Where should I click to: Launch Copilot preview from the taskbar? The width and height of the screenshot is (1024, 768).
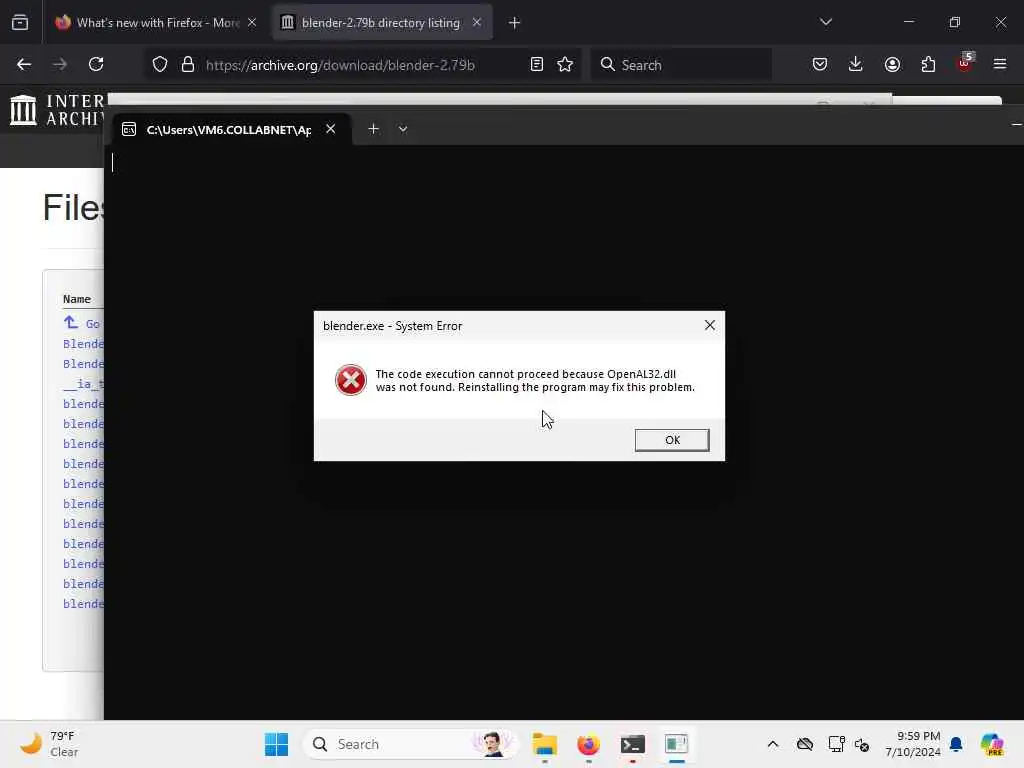992,744
